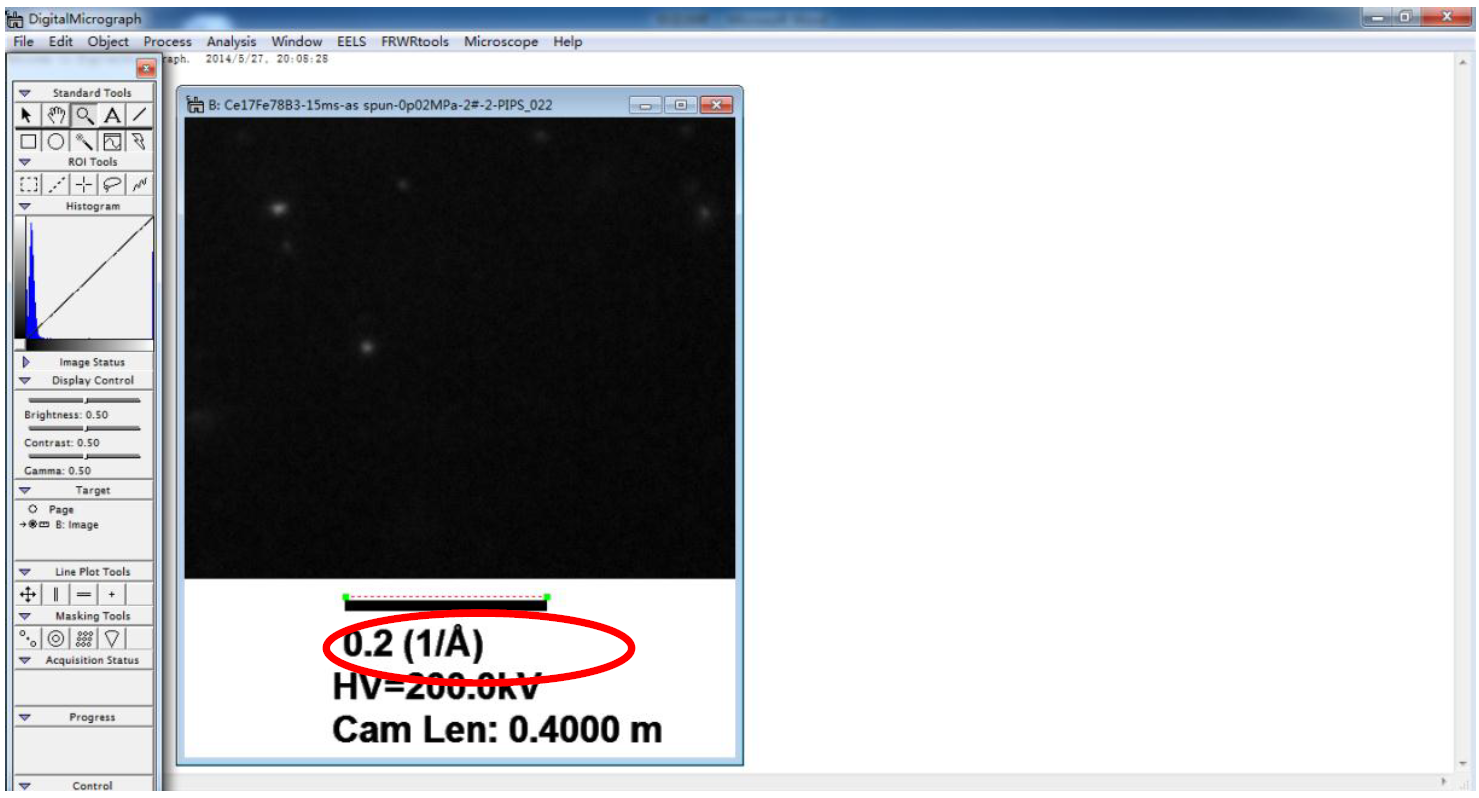Collapse the Display Control section

point(25,381)
